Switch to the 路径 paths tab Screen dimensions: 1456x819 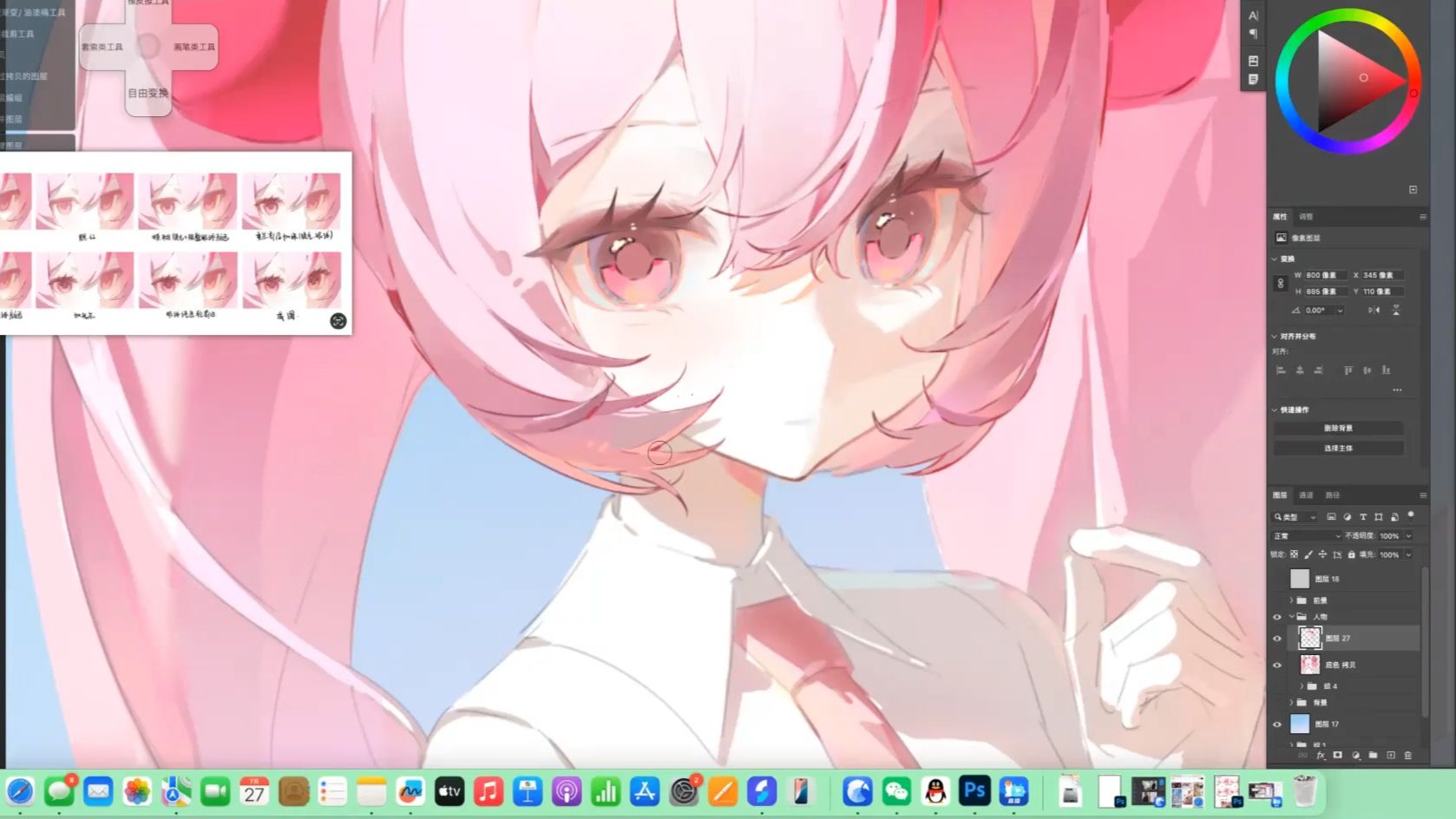point(1333,495)
